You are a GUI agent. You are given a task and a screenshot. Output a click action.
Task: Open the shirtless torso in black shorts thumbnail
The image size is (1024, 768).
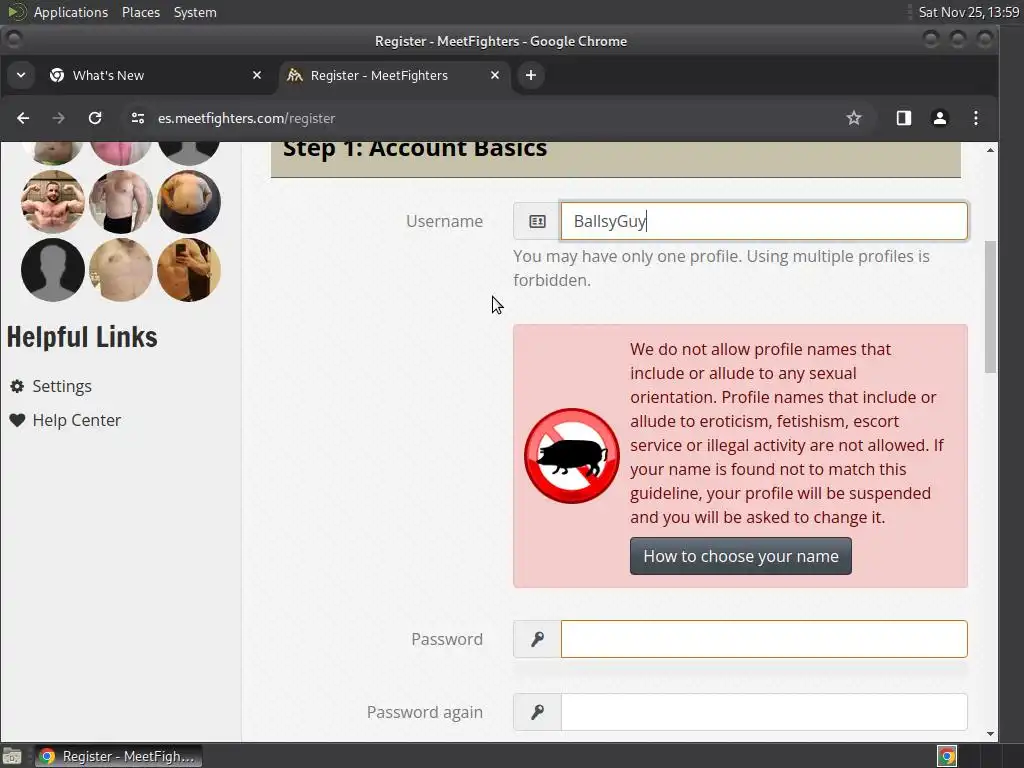coord(121,202)
